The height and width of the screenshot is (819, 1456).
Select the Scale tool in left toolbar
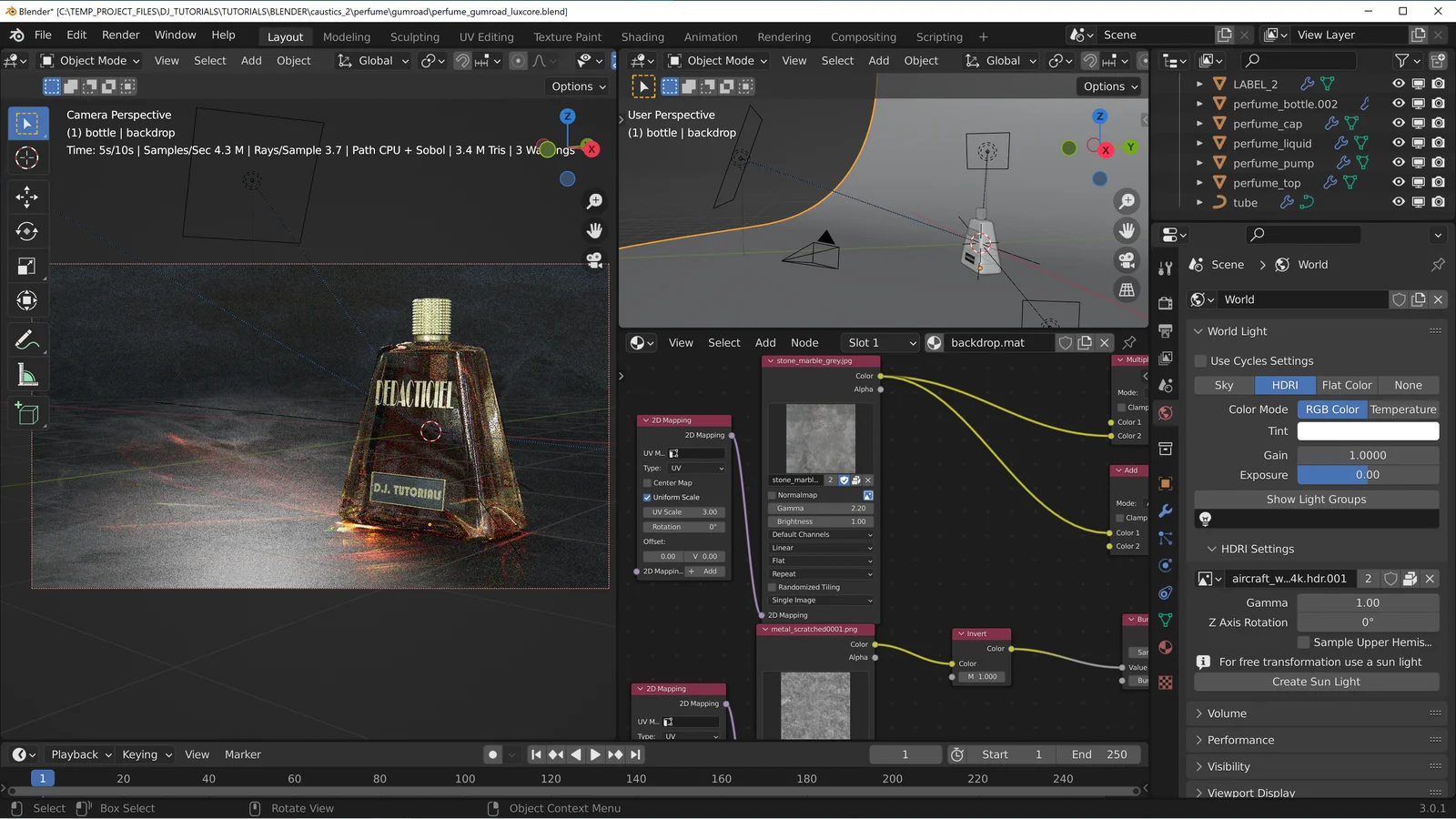pyautogui.click(x=27, y=266)
